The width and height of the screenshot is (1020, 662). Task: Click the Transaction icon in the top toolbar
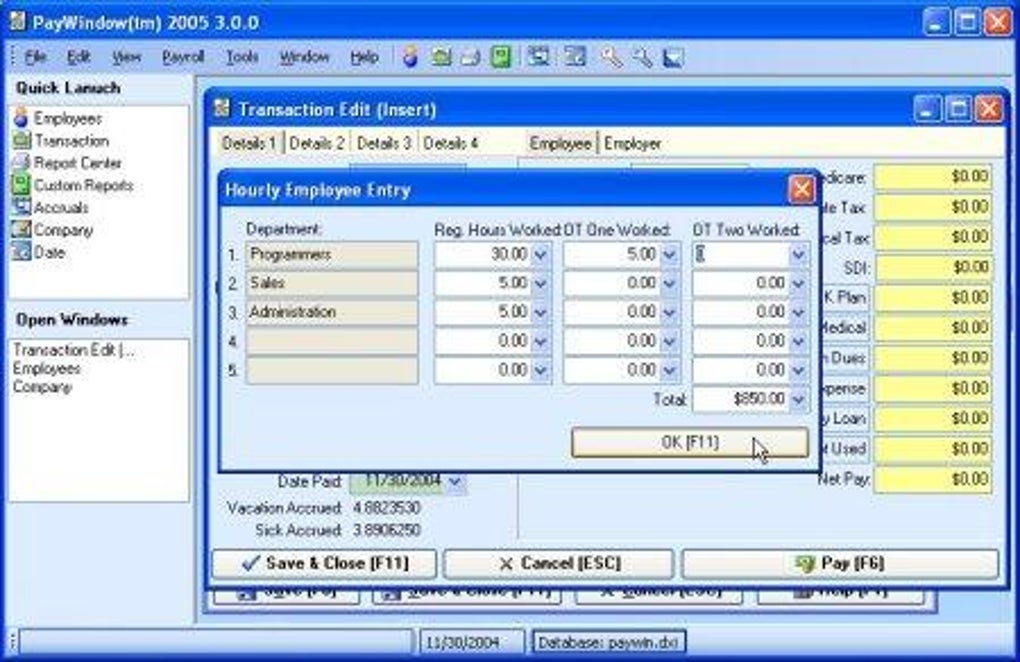(441, 57)
